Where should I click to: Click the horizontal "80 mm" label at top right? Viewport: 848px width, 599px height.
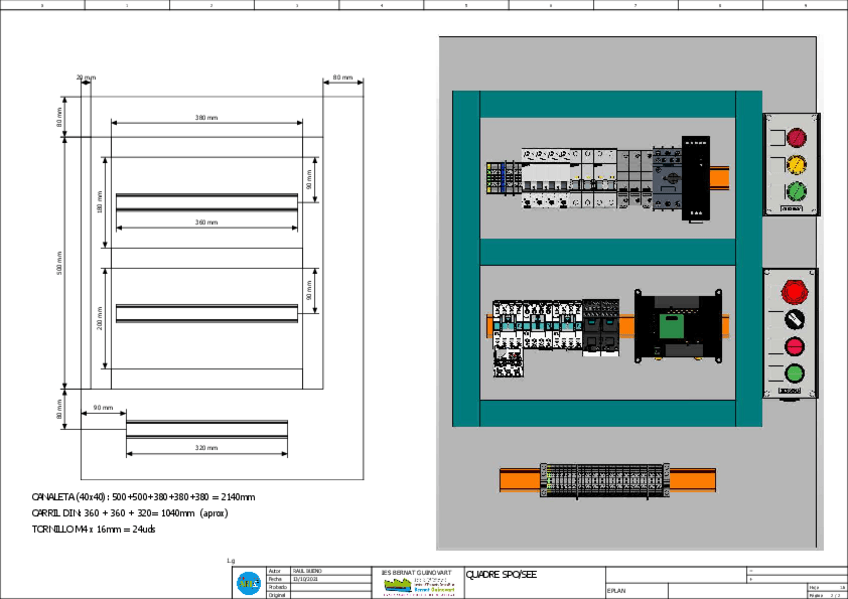click(343, 77)
